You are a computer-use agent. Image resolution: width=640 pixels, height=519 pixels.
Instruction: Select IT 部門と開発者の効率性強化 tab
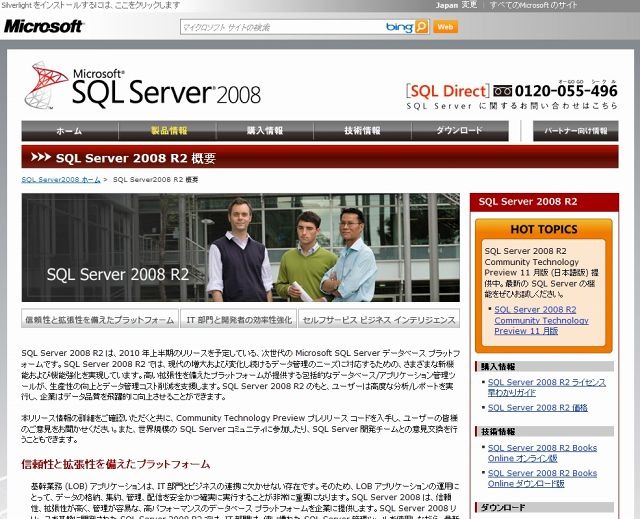pyautogui.click(x=239, y=319)
